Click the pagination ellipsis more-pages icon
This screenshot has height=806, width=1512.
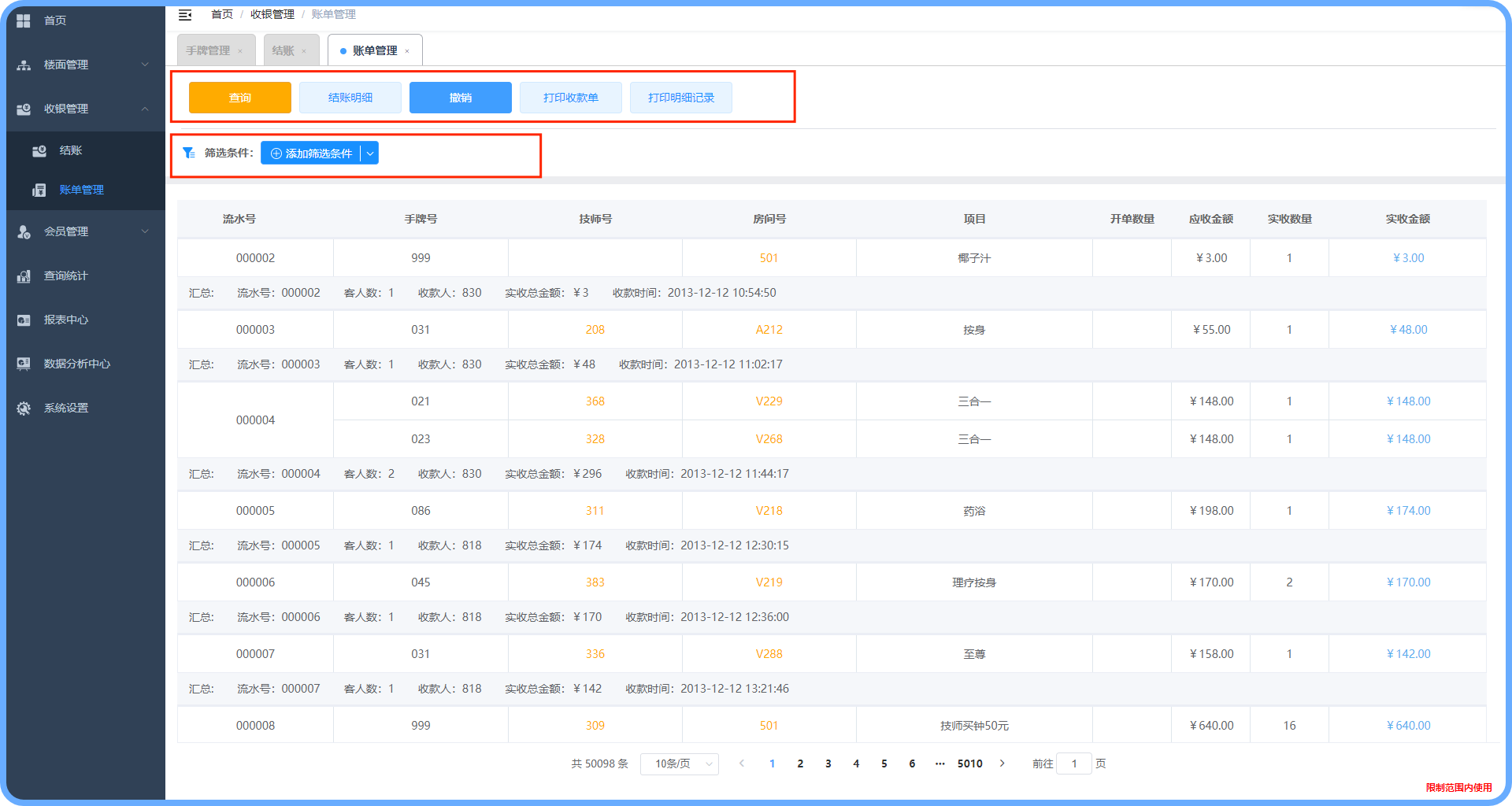[939, 763]
